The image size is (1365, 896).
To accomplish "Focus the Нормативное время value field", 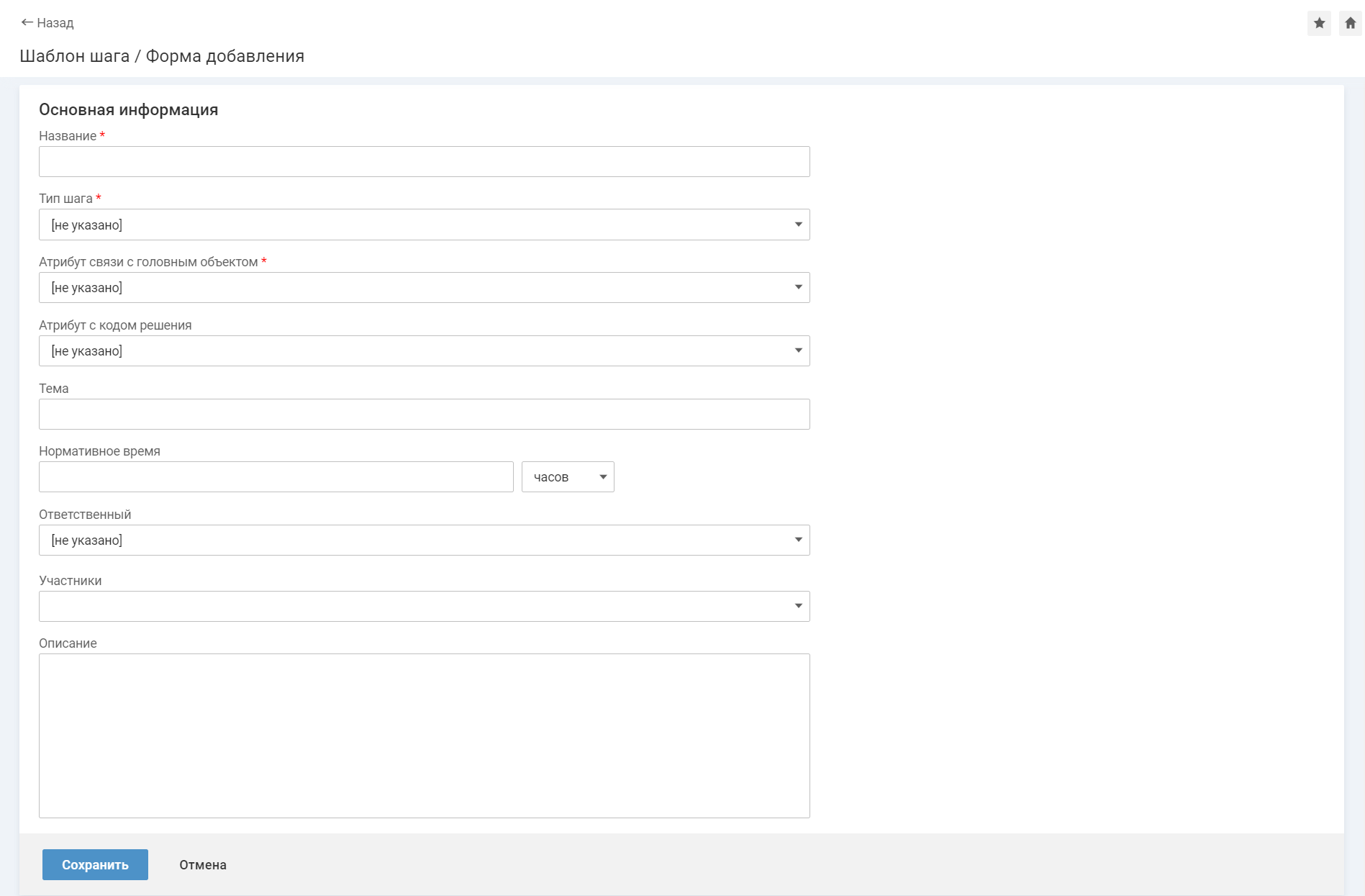I will pyautogui.click(x=276, y=477).
